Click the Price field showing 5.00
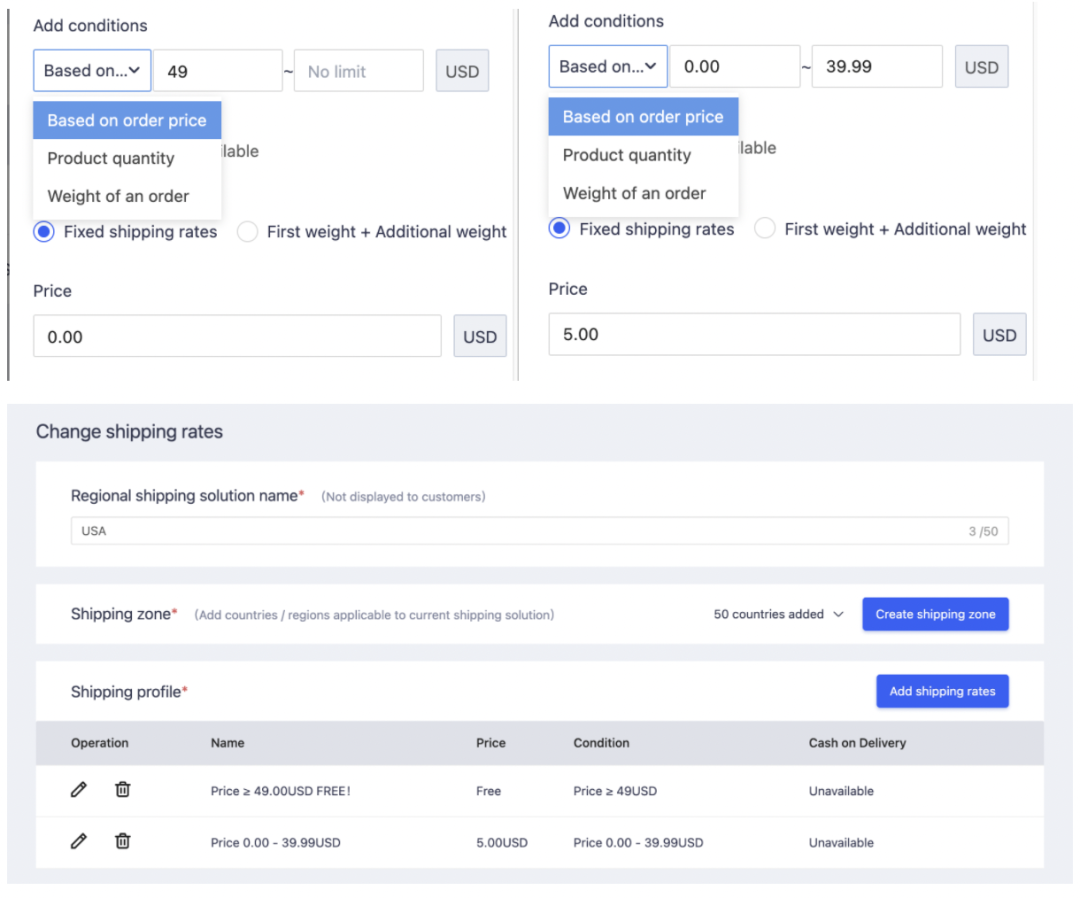 coord(754,335)
